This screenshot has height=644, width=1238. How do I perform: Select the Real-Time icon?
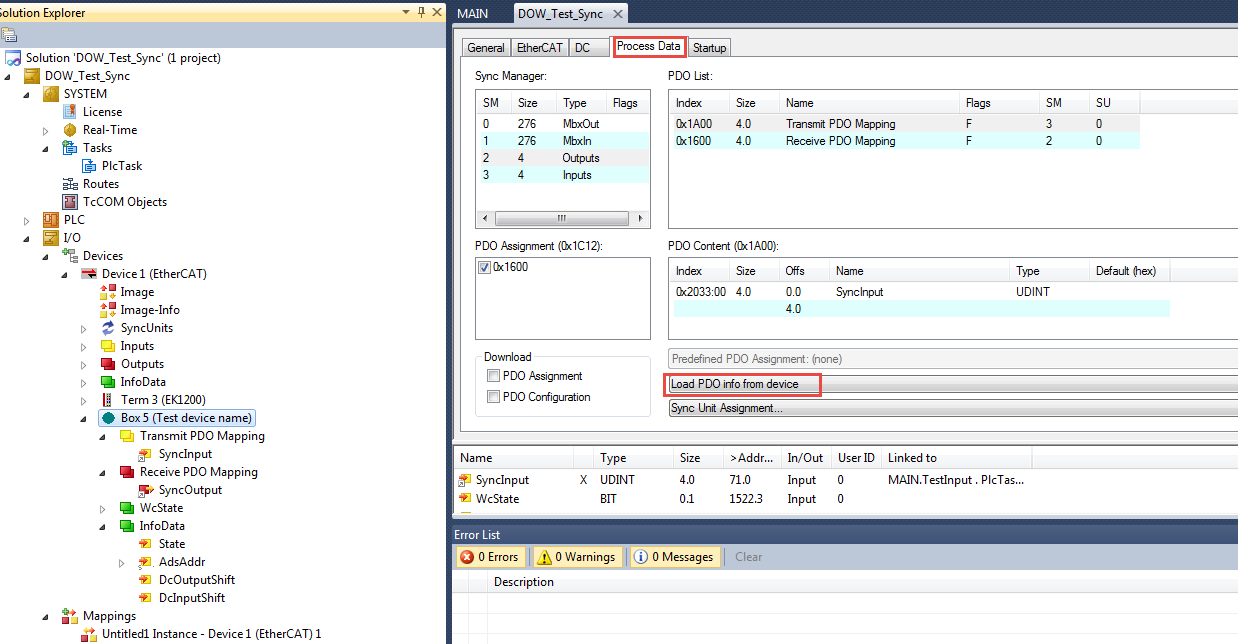click(x=70, y=130)
